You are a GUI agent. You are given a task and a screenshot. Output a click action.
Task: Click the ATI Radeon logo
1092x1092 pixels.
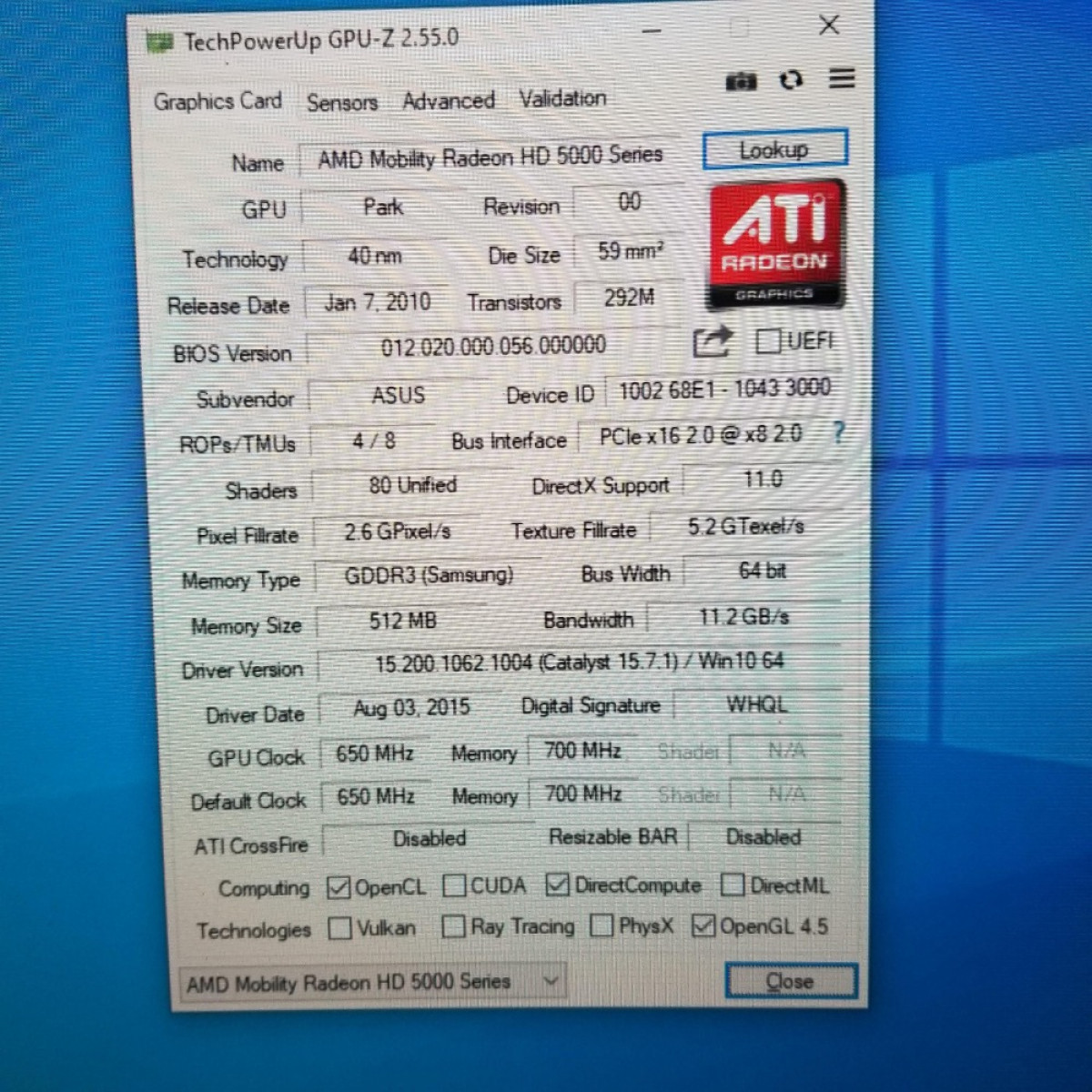coord(775,244)
